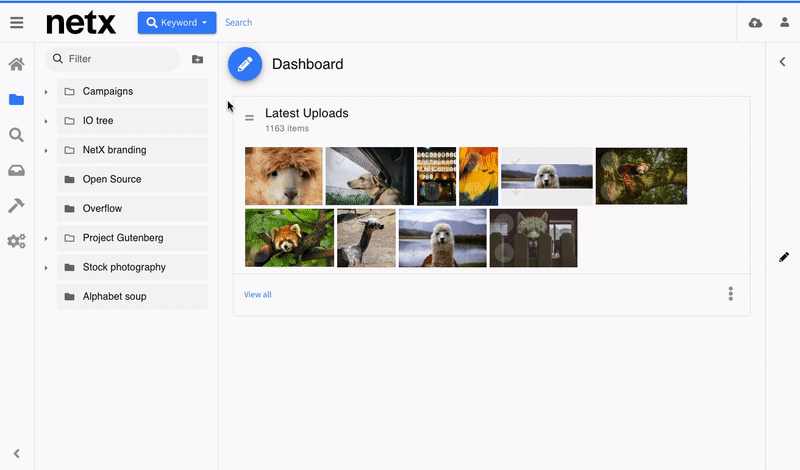Open the red panda thumbnail image

289,237
